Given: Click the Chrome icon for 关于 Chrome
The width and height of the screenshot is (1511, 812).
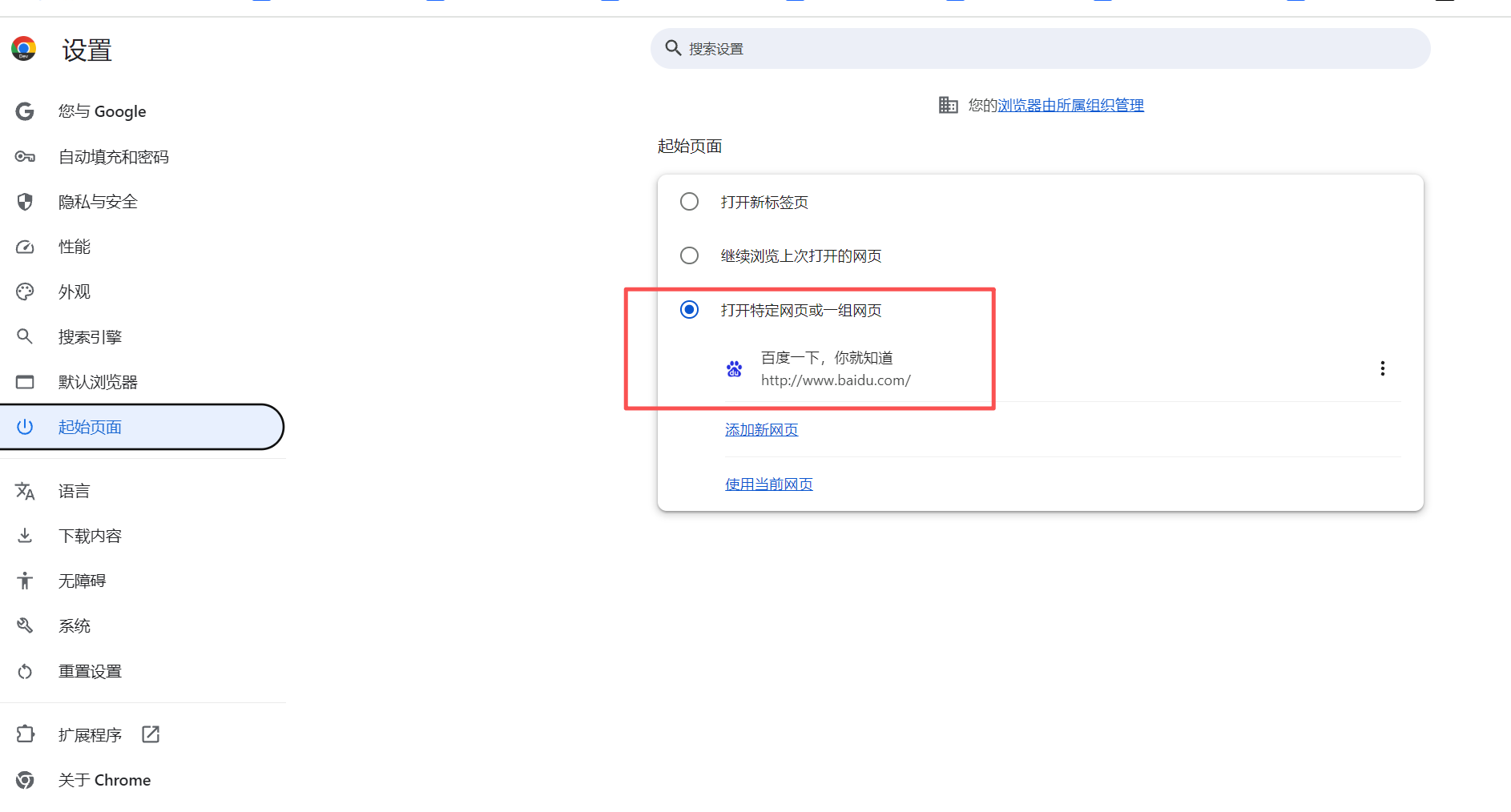Looking at the screenshot, I should pyautogui.click(x=25, y=780).
